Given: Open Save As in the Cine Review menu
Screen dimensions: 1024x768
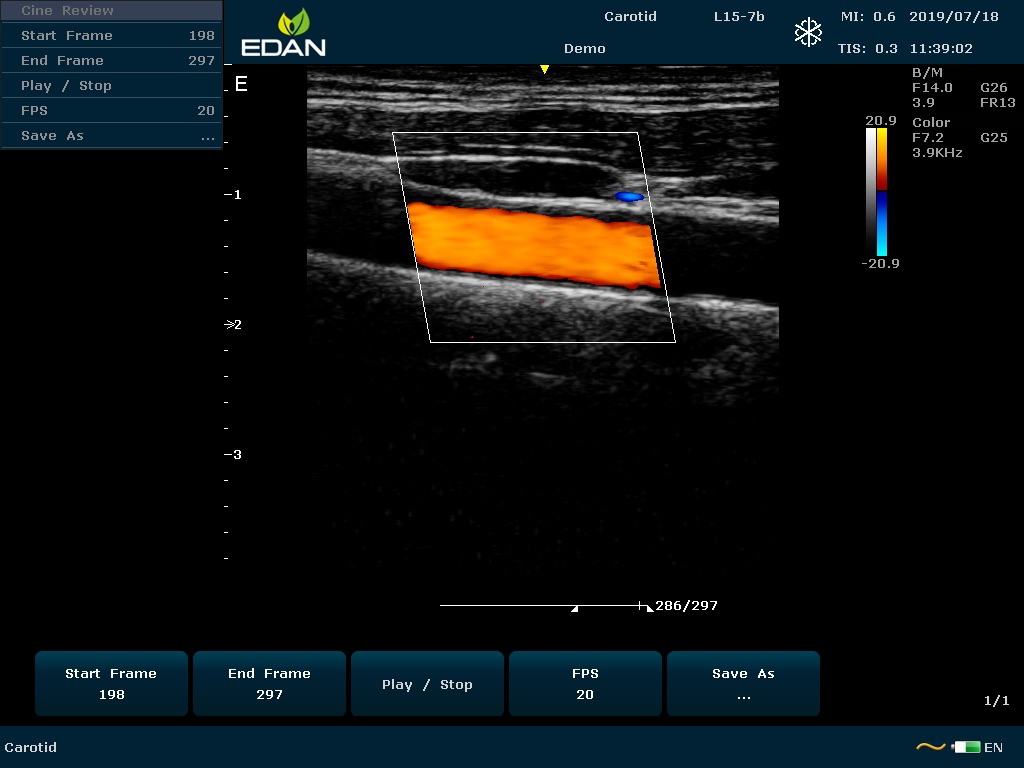Looking at the screenshot, I should pyautogui.click(x=111, y=136).
